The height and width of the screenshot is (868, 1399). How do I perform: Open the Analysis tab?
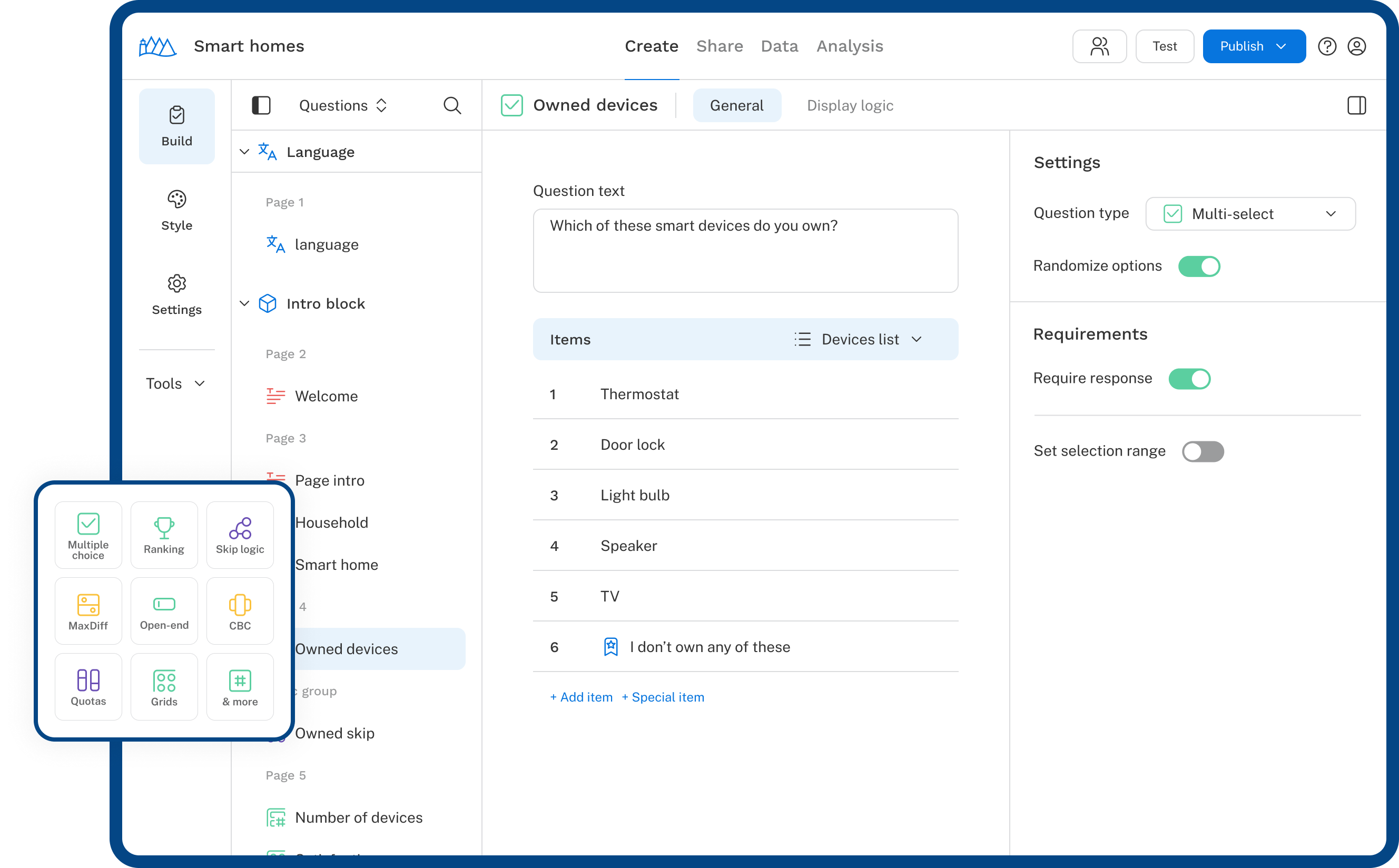coord(849,46)
